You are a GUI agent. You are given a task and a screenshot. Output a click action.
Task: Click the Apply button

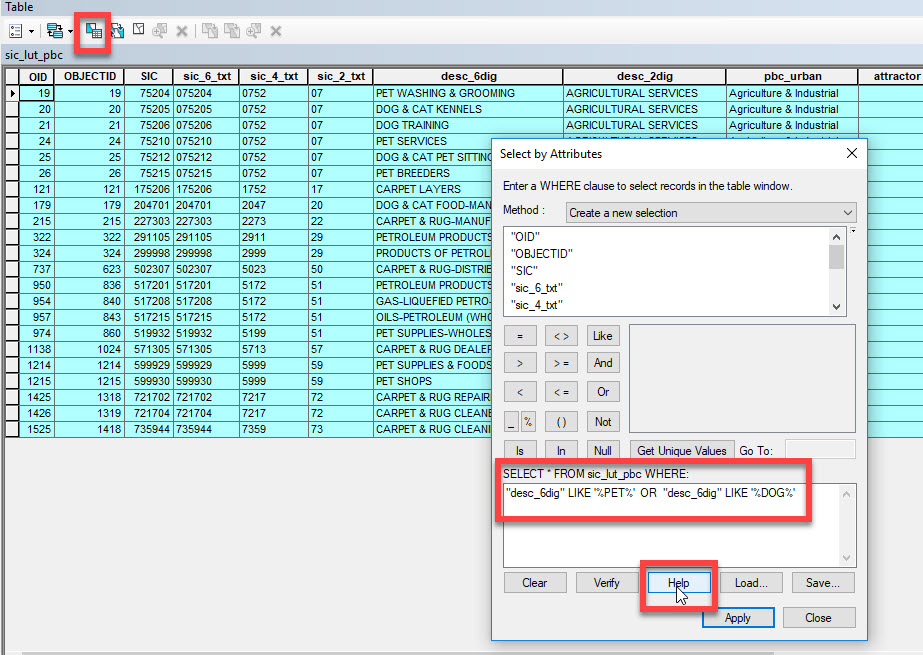coord(738,617)
